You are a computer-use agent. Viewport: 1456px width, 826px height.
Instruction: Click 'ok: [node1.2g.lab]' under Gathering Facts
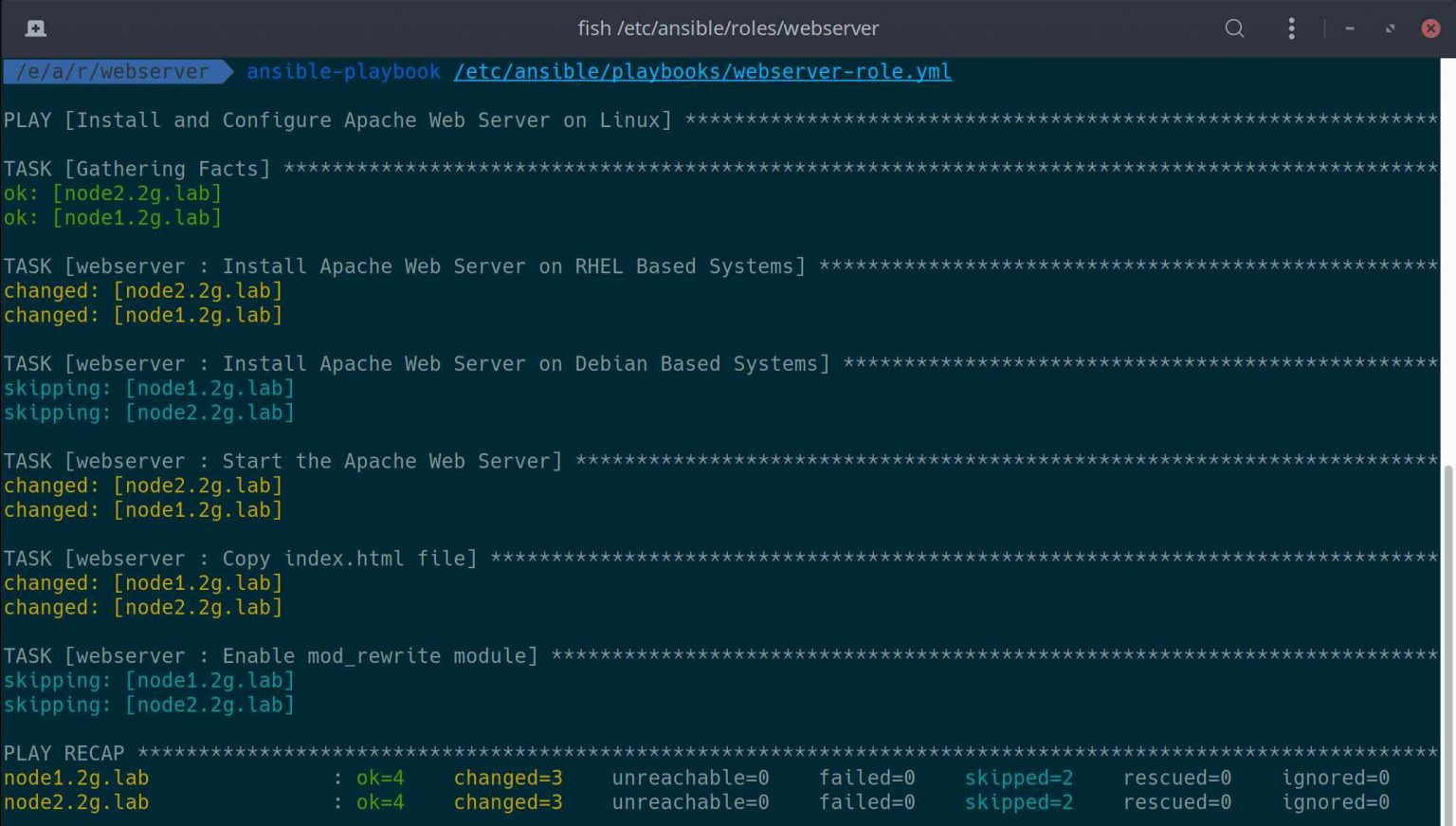tap(112, 218)
